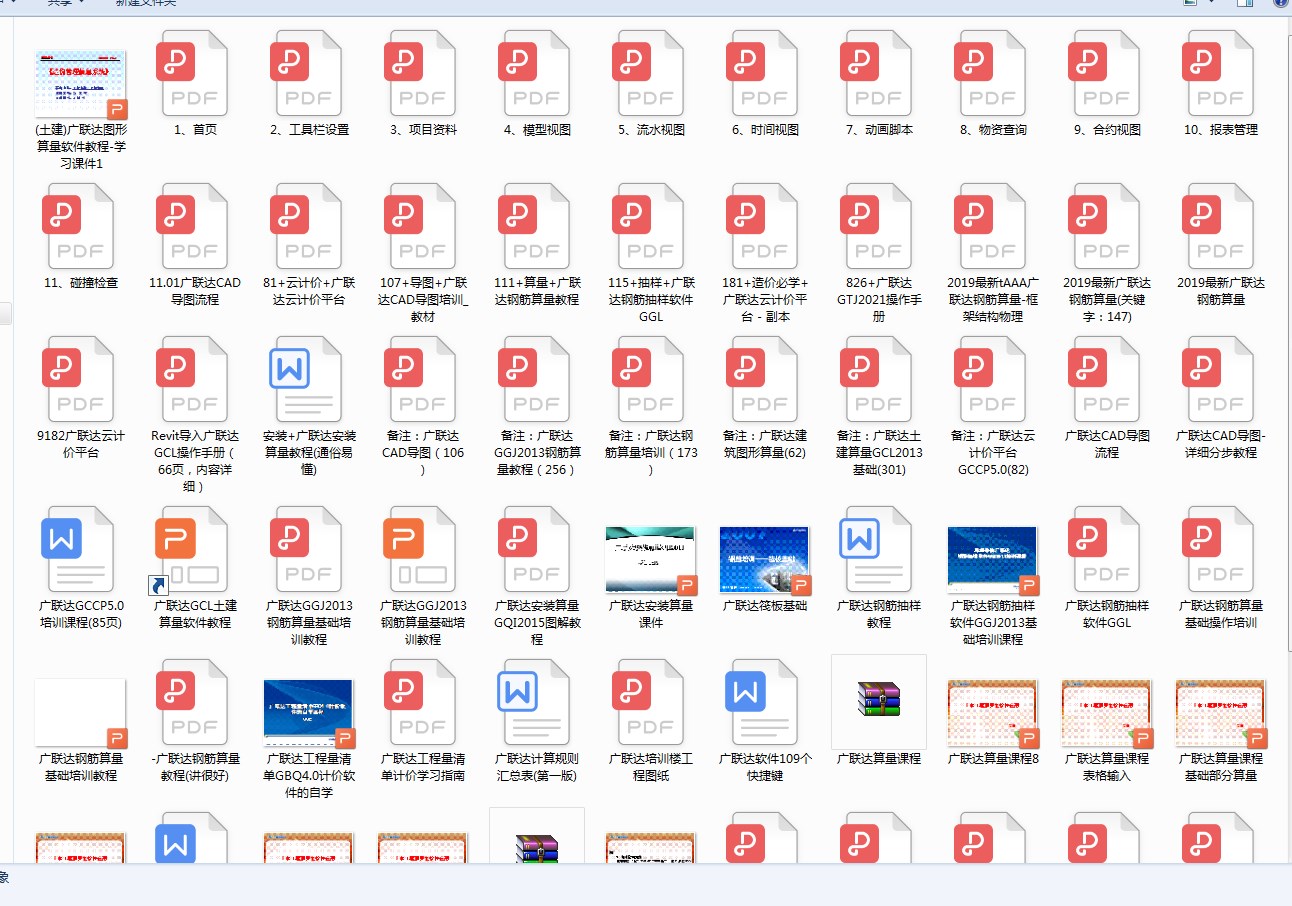The width and height of the screenshot is (1292, 906).
Task: Click the 3、项目资料 PDF icon
Action: (419, 74)
